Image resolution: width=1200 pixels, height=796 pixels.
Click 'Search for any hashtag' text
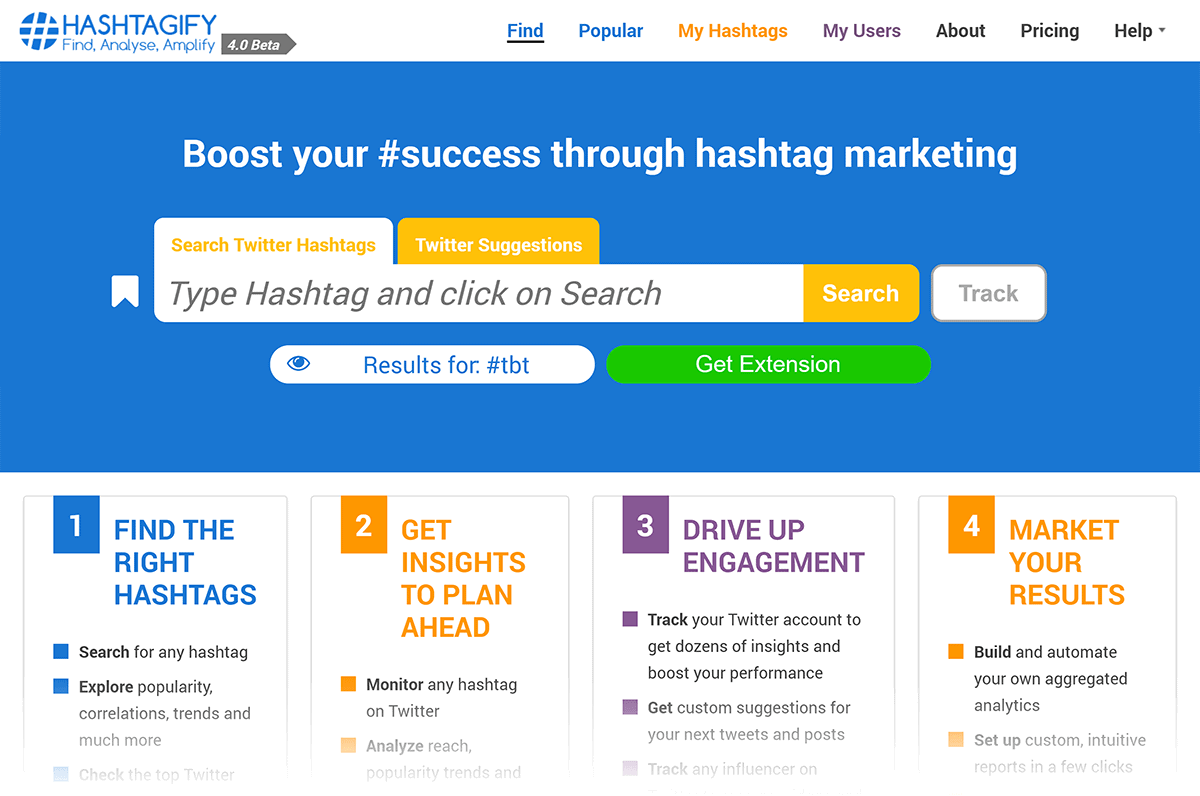click(x=163, y=652)
